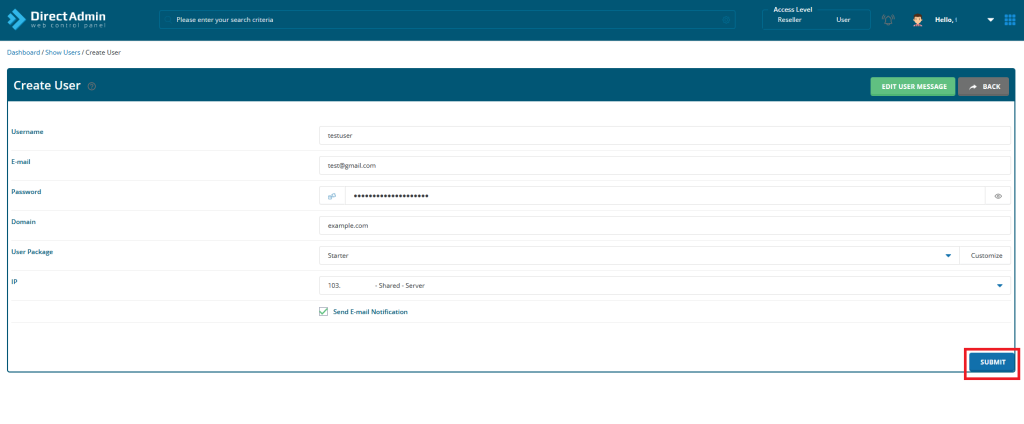
Task: Open the apps grid menu icon
Action: tap(1009, 20)
